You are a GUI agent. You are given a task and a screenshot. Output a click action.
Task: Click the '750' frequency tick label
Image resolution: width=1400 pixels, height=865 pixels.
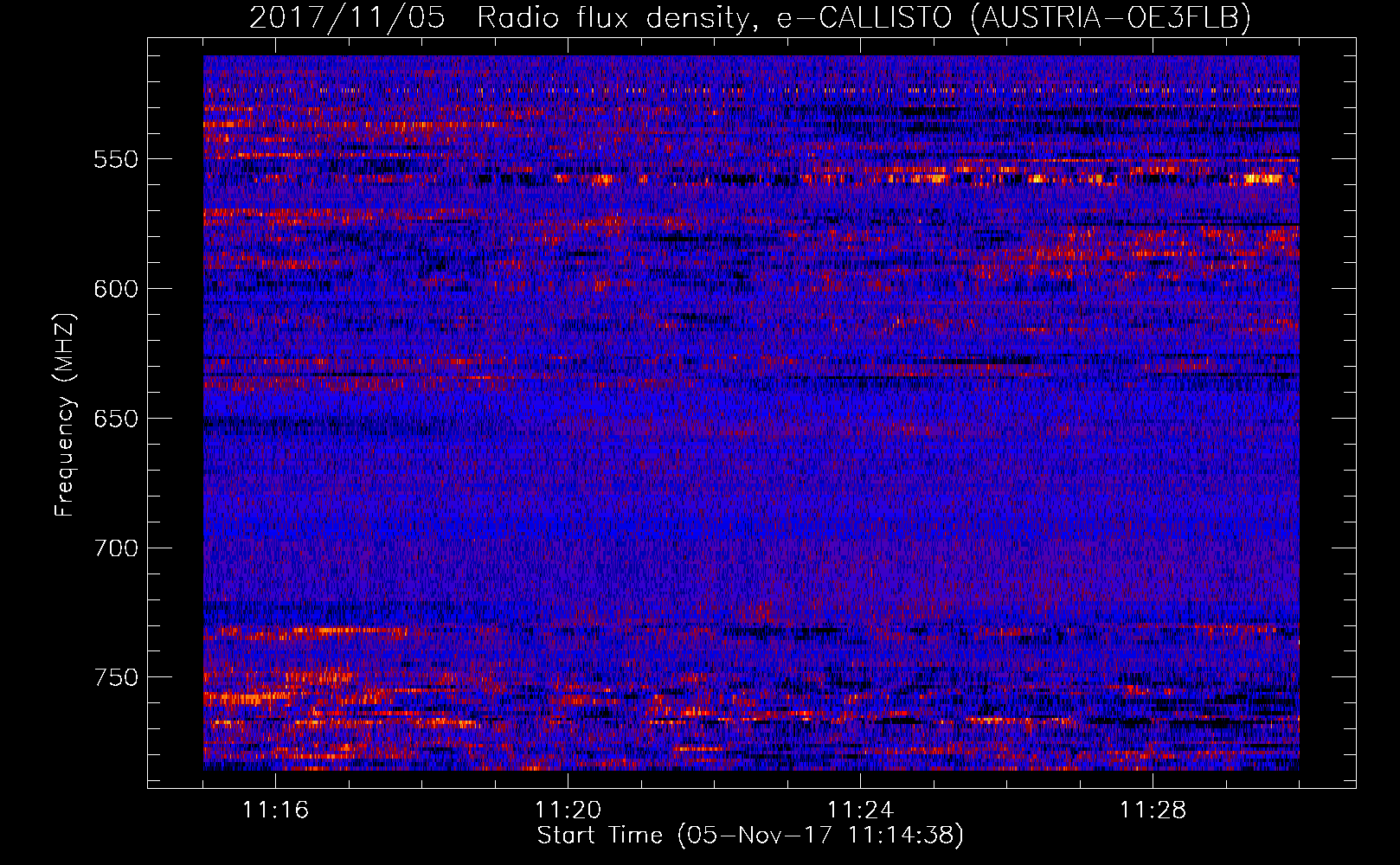click(116, 677)
